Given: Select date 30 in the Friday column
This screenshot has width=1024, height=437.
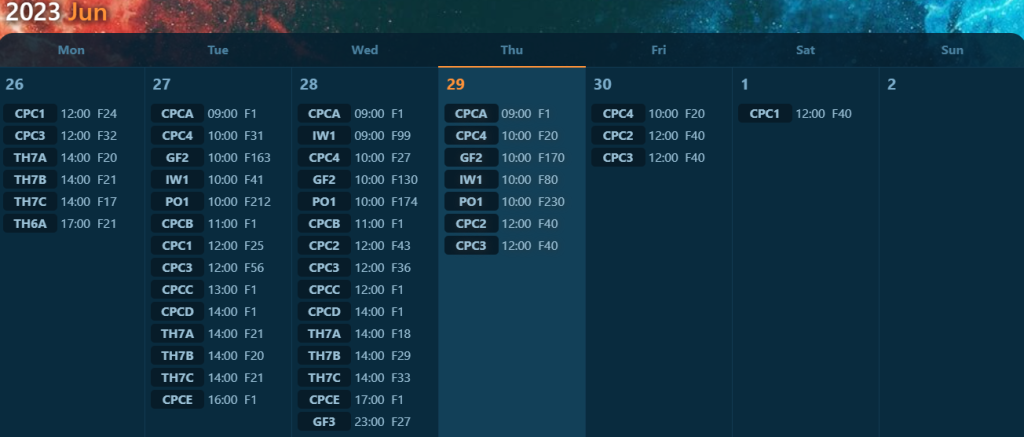Looking at the screenshot, I should pyautogui.click(x=602, y=85).
